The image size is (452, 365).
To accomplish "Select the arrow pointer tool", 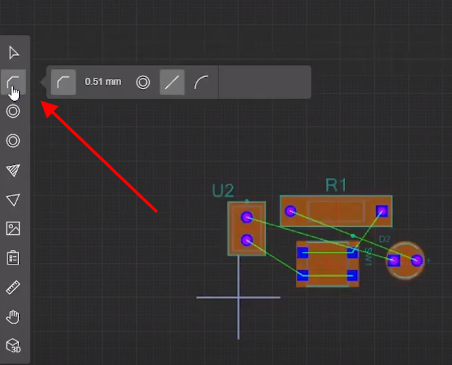I will (x=13, y=53).
